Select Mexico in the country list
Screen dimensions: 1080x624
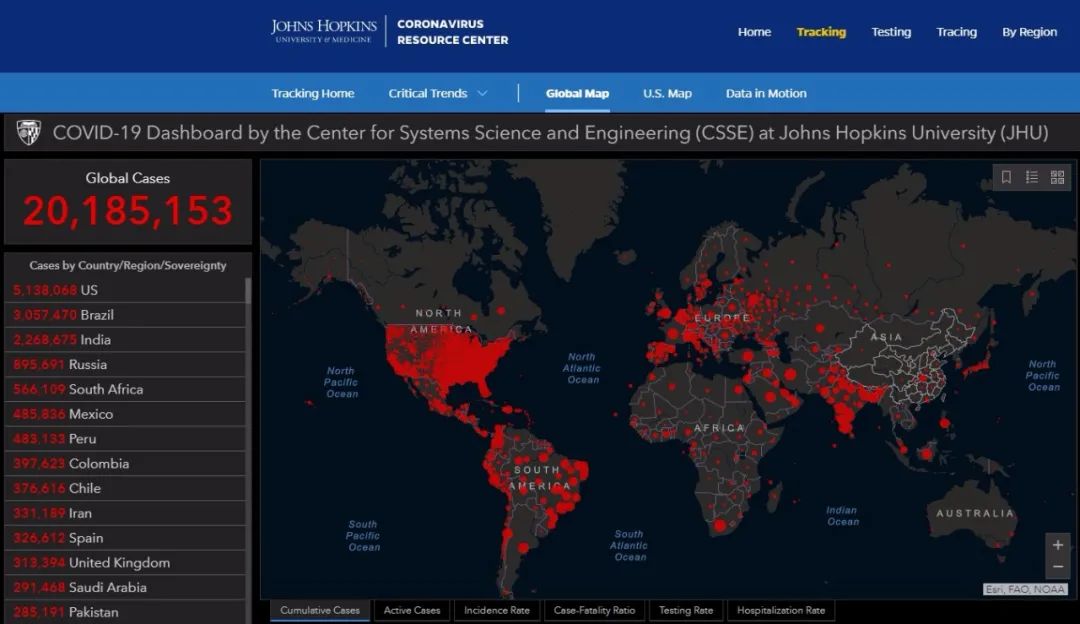(x=125, y=414)
